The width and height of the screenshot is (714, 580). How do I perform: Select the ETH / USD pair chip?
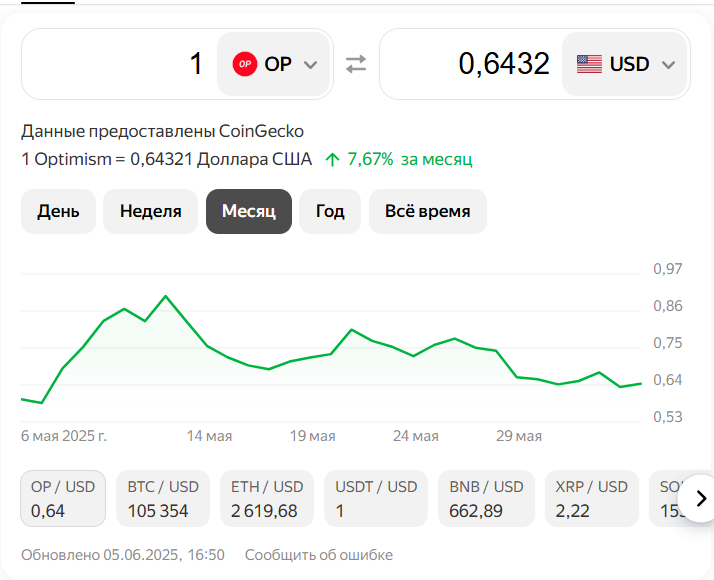tap(267, 499)
